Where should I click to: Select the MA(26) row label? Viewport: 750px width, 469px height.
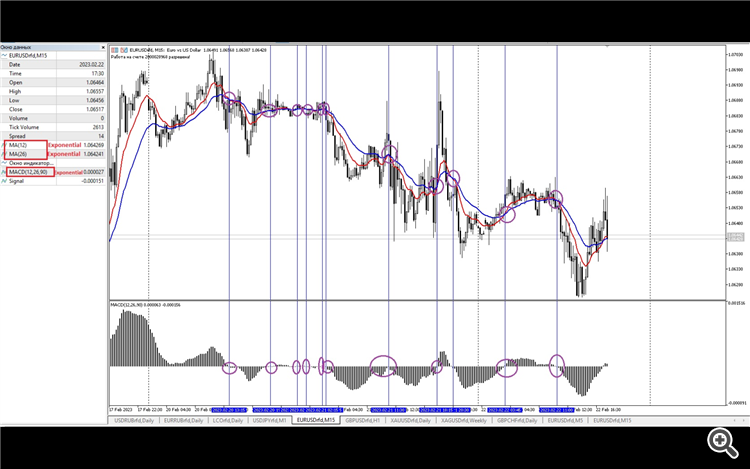click(x=18, y=154)
